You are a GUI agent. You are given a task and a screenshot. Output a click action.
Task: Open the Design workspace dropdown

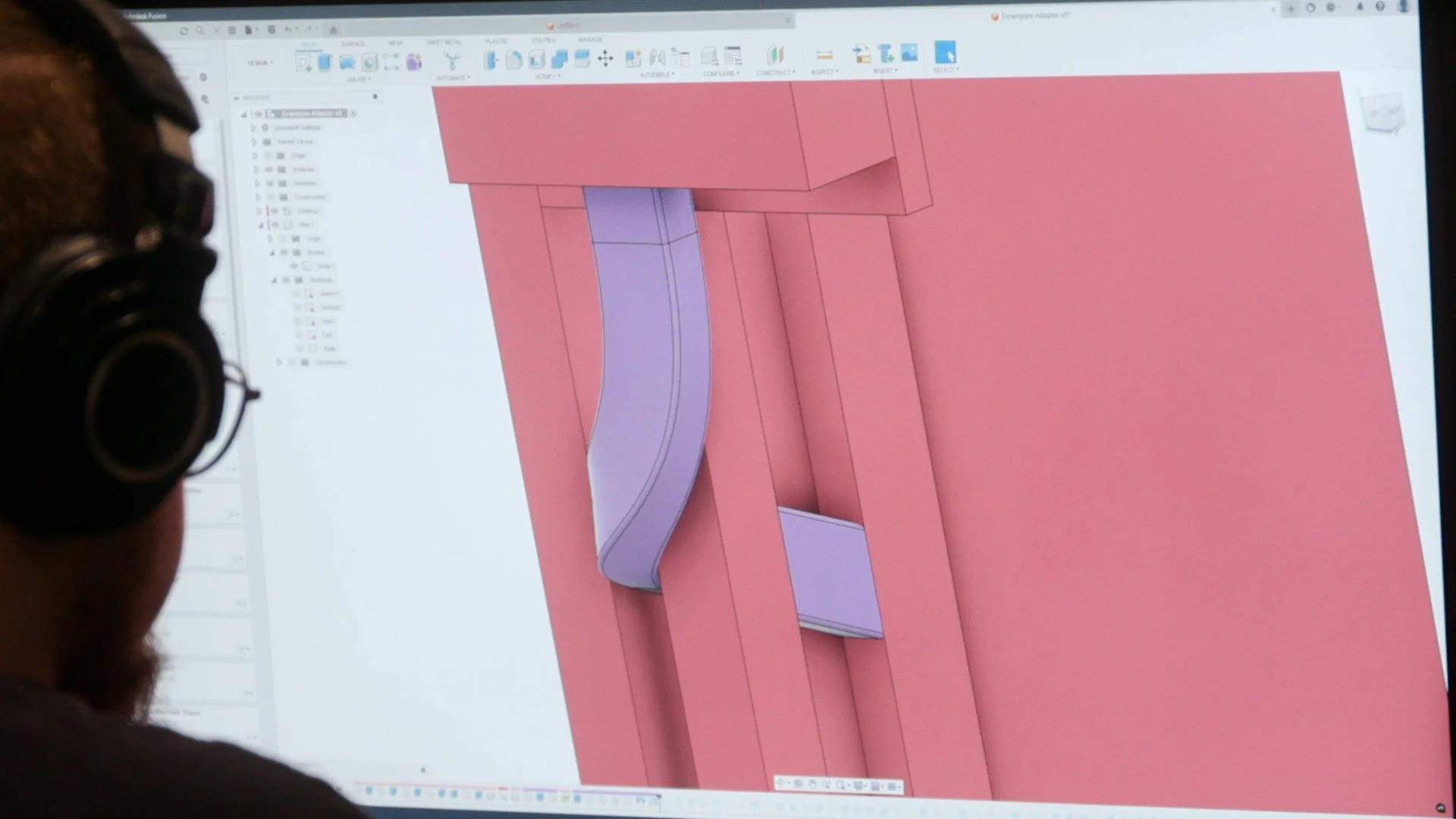click(260, 63)
